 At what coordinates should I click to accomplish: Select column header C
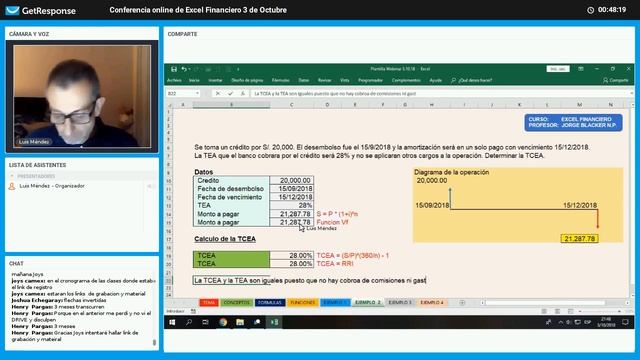point(291,105)
